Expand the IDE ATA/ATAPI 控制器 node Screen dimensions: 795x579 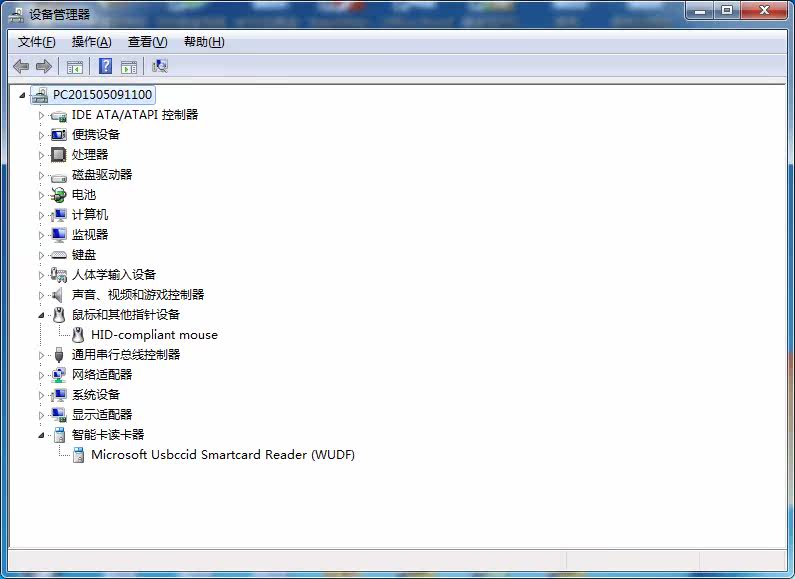(41, 115)
